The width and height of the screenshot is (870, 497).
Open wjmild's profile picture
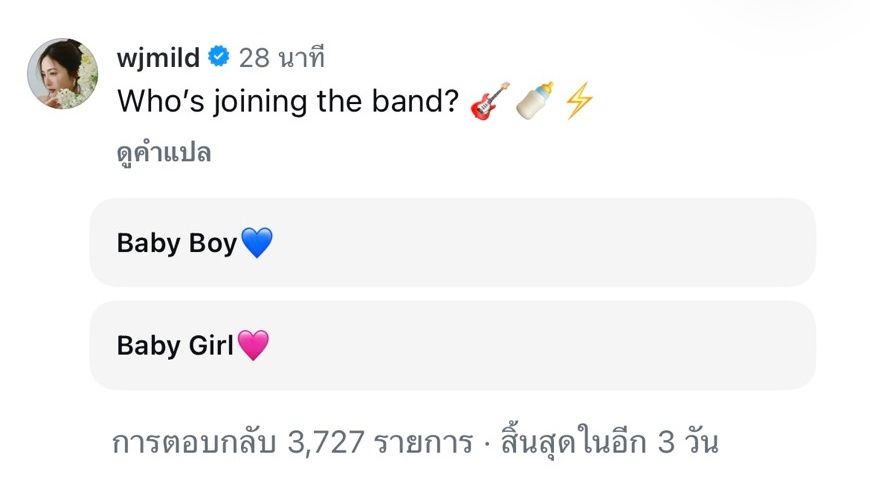(x=63, y=73)
